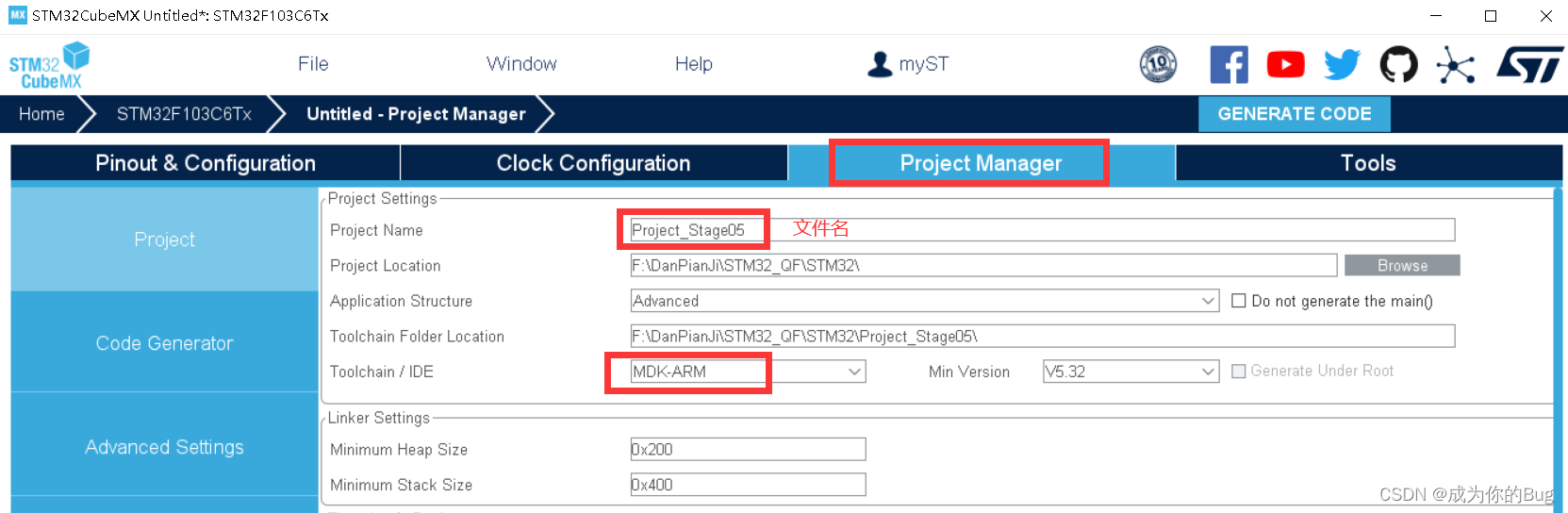The width and height of the screenshot is (1568, 513).
Task: Select the Project Manager tab
Action: (981, 163)
